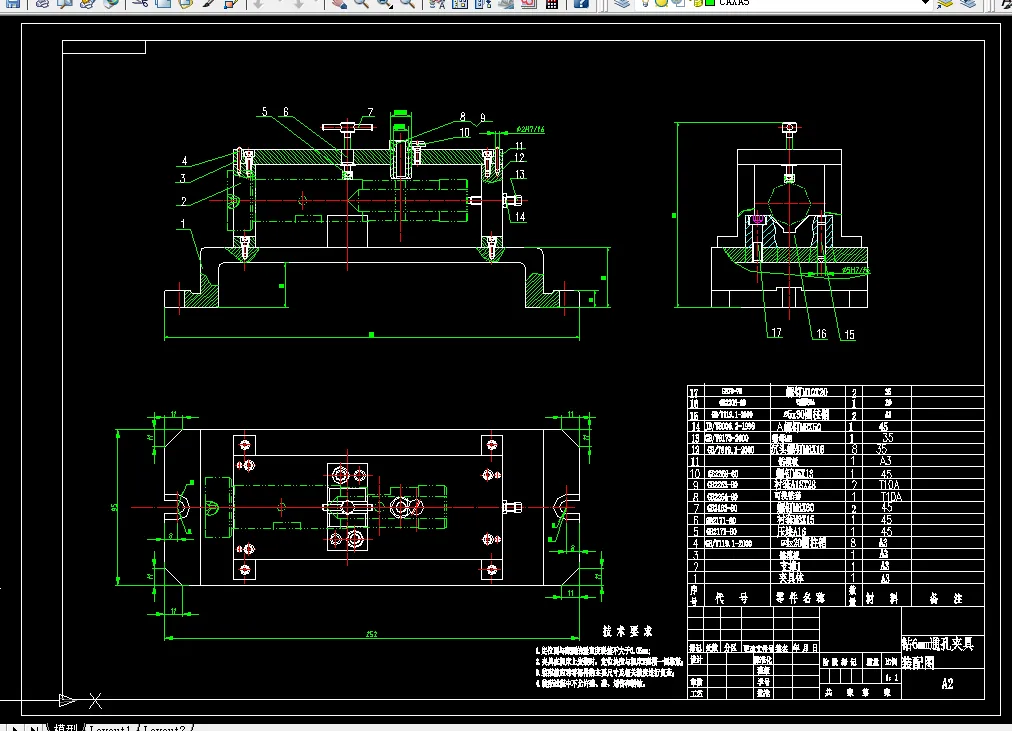The image size is (1012, 731).
Task: Click the Layer Previous icon
Action: [968, 3]
